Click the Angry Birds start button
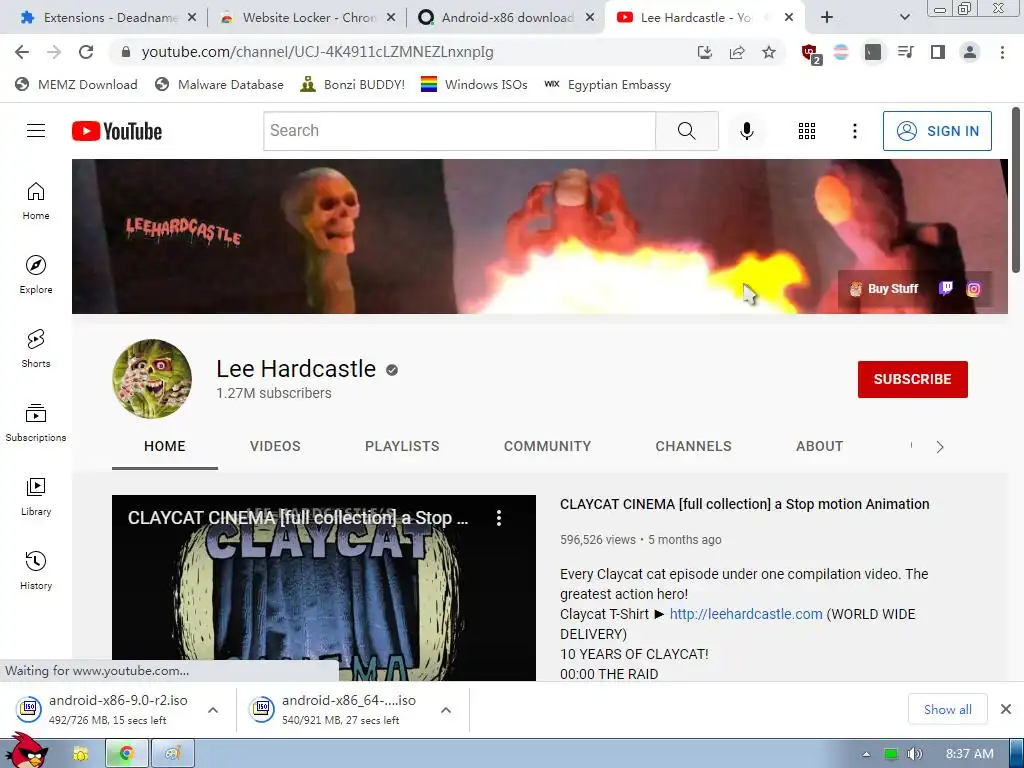The width and height of the screenshot is (1024, 768). click(x=26, y=751)
